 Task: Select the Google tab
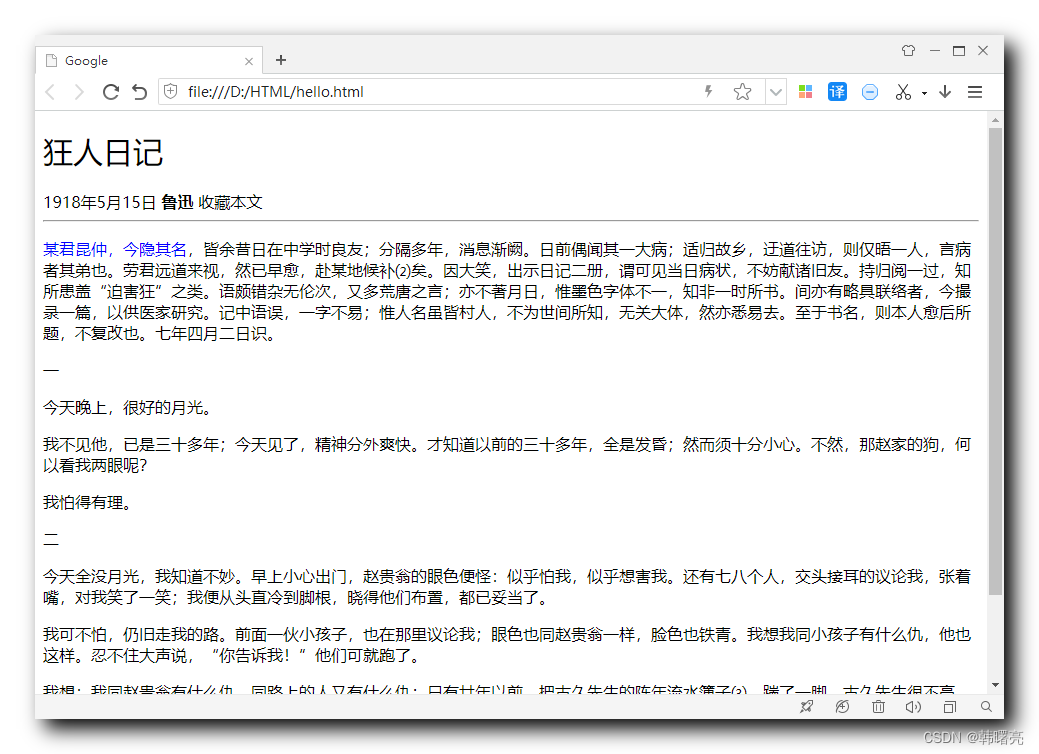tap(149, 61)
